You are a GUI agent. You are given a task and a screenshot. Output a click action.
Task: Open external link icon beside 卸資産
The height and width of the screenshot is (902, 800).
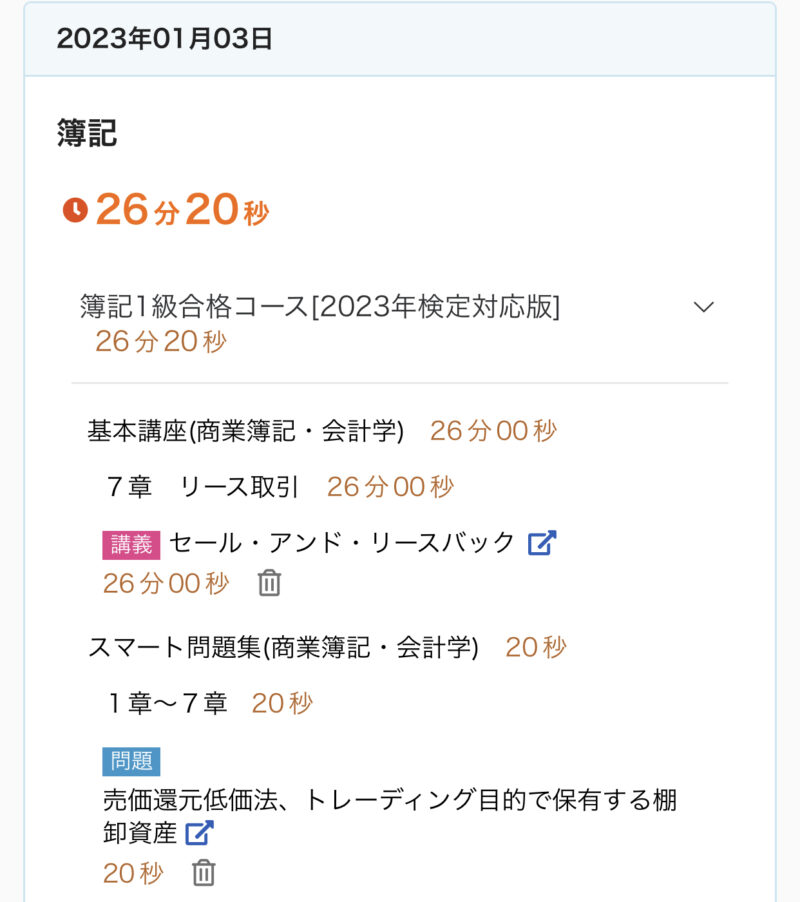pos(200,832)
